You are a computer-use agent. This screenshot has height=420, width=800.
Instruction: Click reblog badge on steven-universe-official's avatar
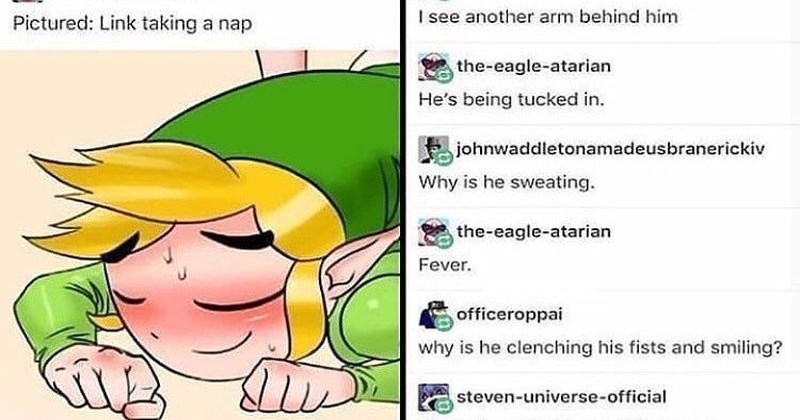point(444,406)
